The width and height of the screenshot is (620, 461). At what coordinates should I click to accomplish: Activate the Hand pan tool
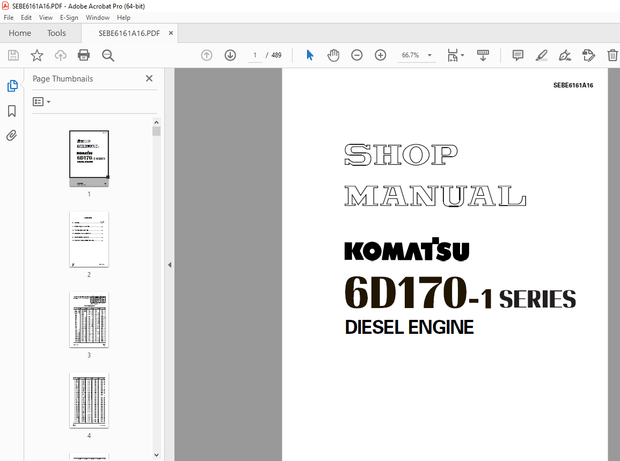(x=333, y=55)
